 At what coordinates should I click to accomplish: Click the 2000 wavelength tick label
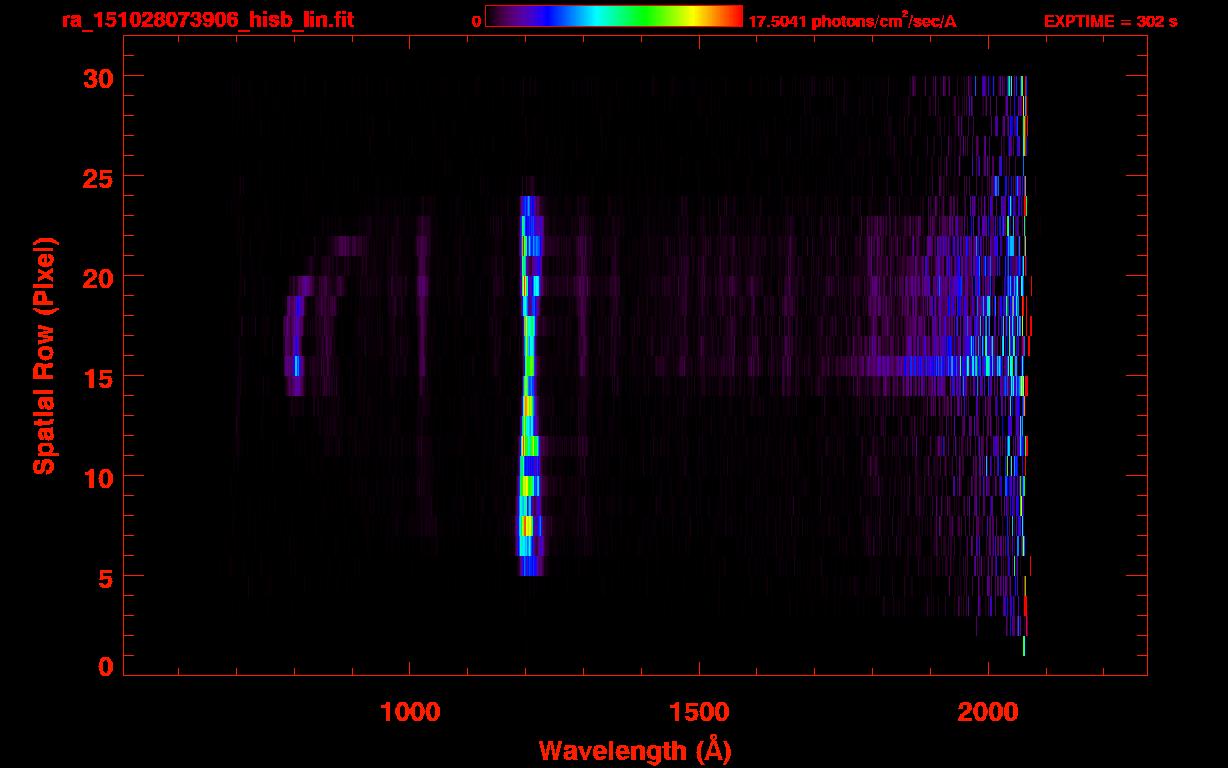[987, 712]
